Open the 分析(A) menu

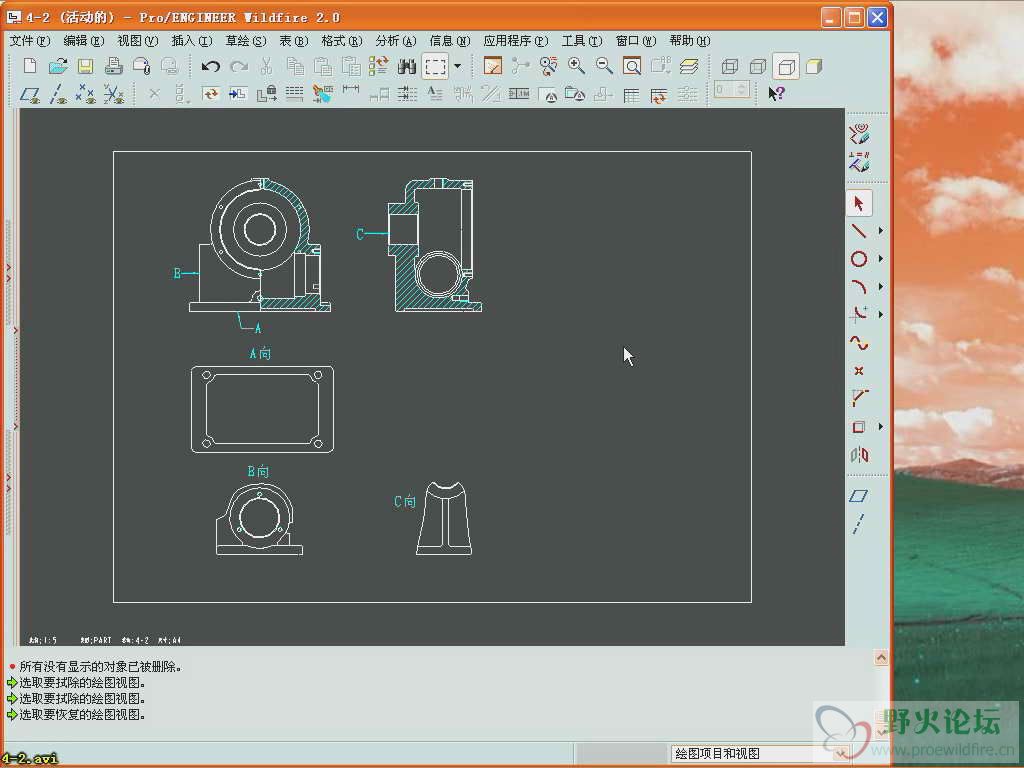(396, 40)
